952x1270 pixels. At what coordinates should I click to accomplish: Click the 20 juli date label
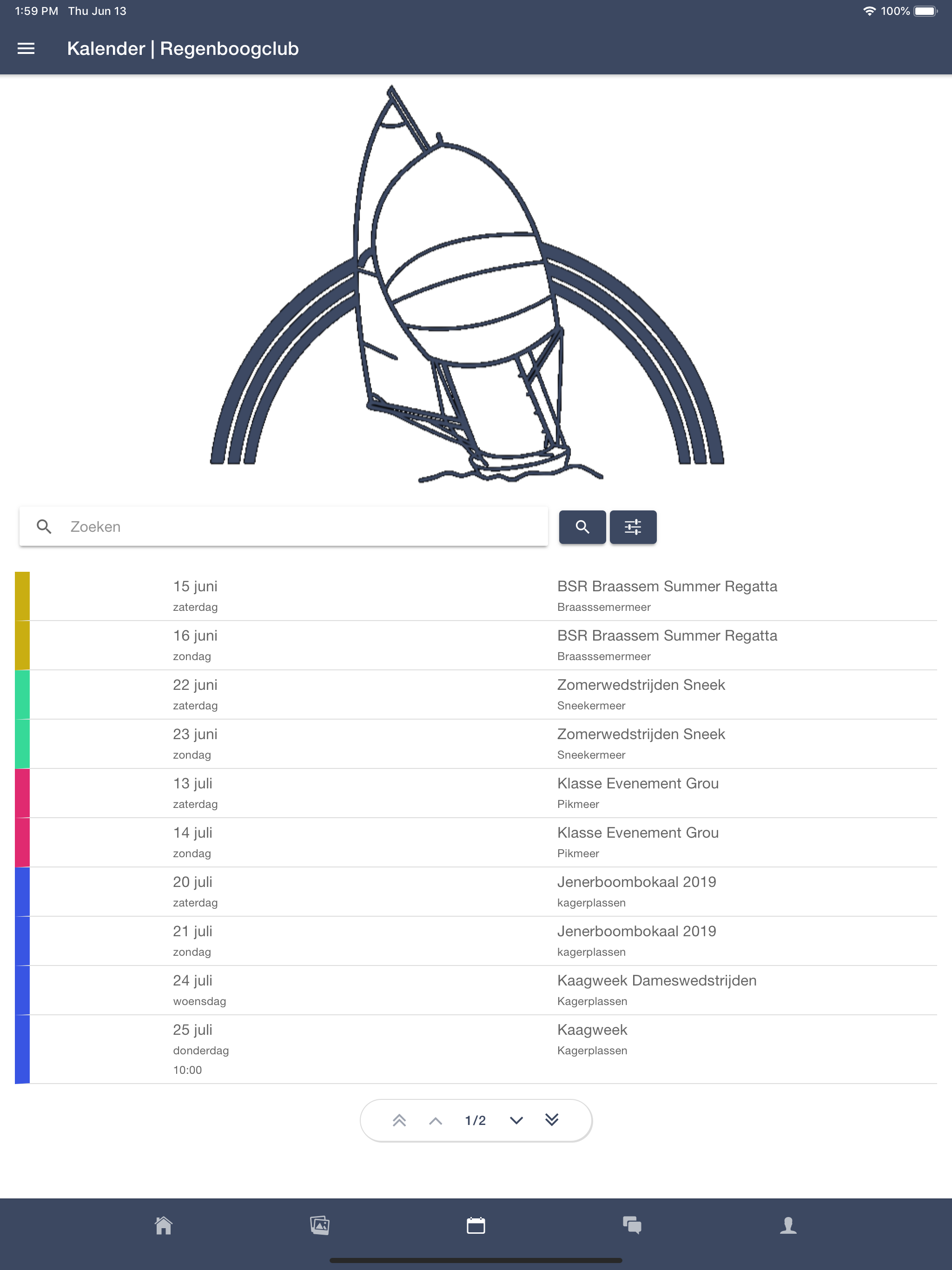pyautogui.click(x=193, y=882)
